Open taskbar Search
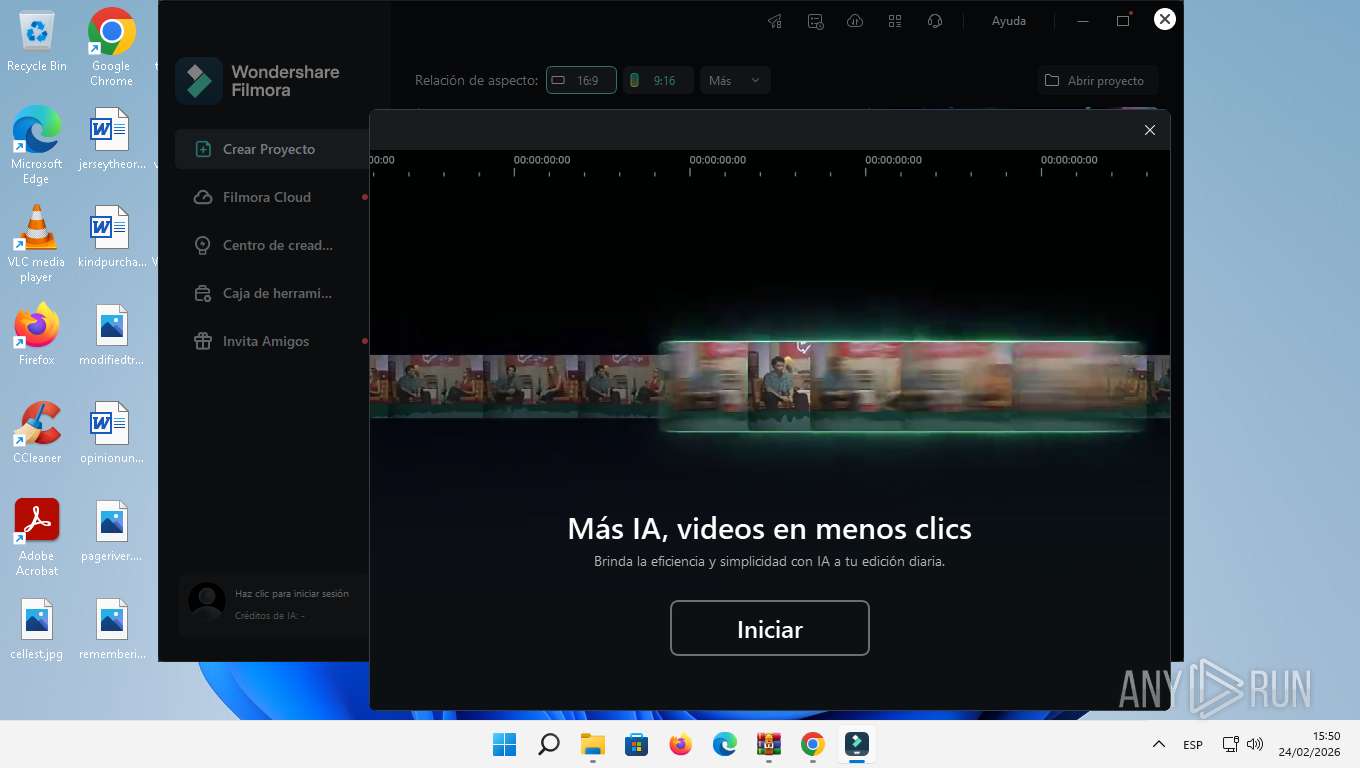 coord(549,744)
